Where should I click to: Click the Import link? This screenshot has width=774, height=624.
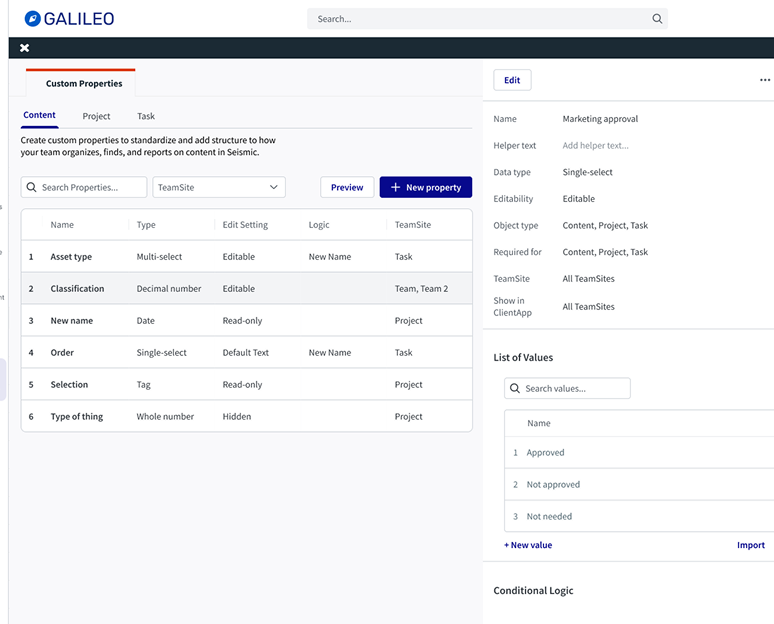[751, 545]
